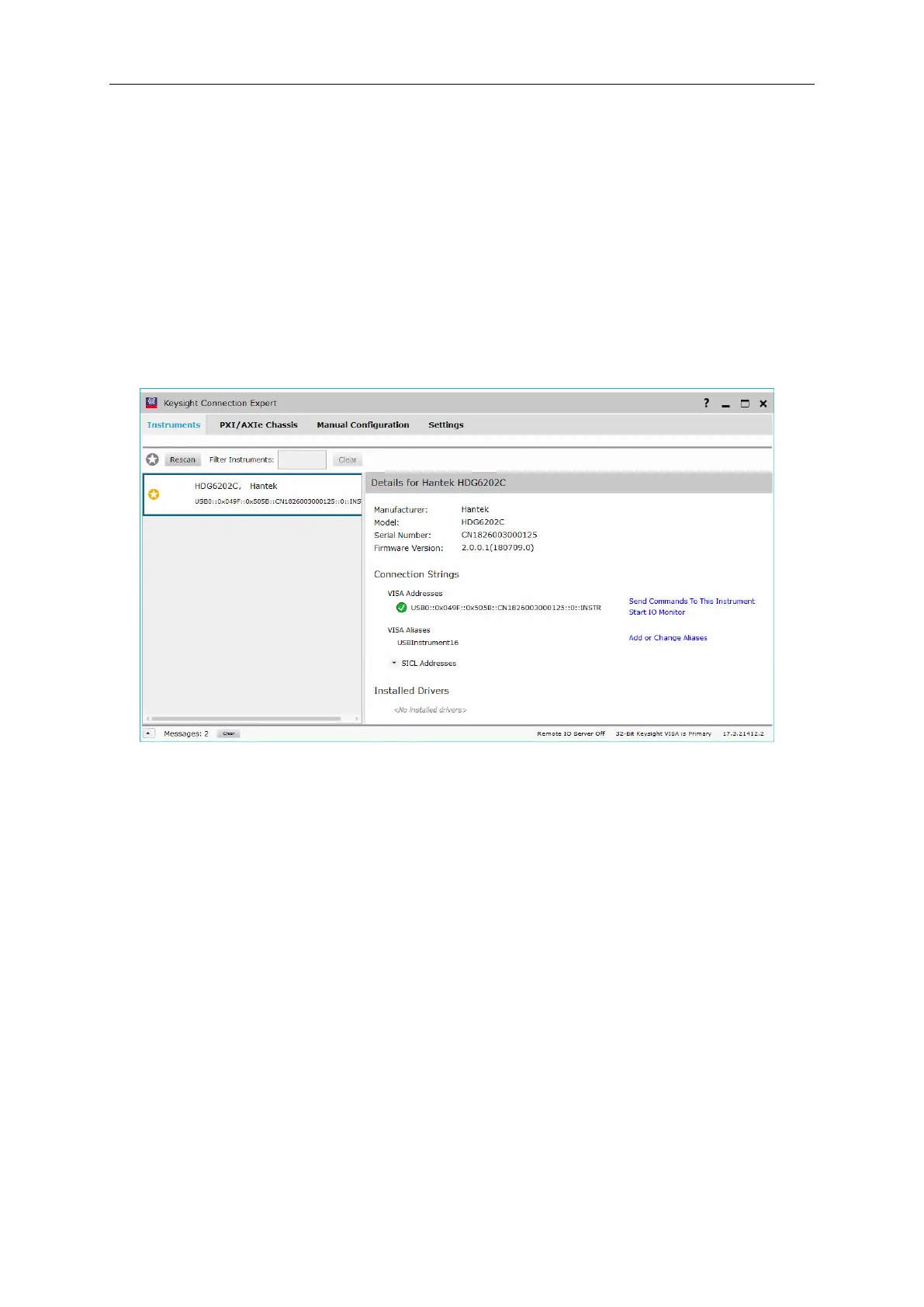Click the favorites star icon beside Rescan
Image resolution: width=924 pixels, height=1307 pixels.
(153, 459)
